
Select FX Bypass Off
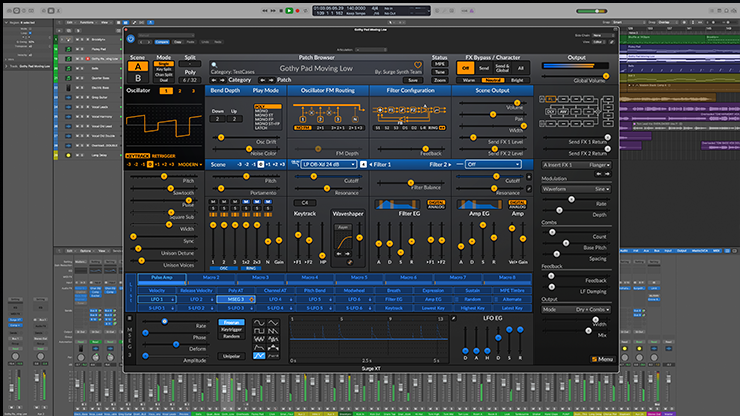point(465,68)
